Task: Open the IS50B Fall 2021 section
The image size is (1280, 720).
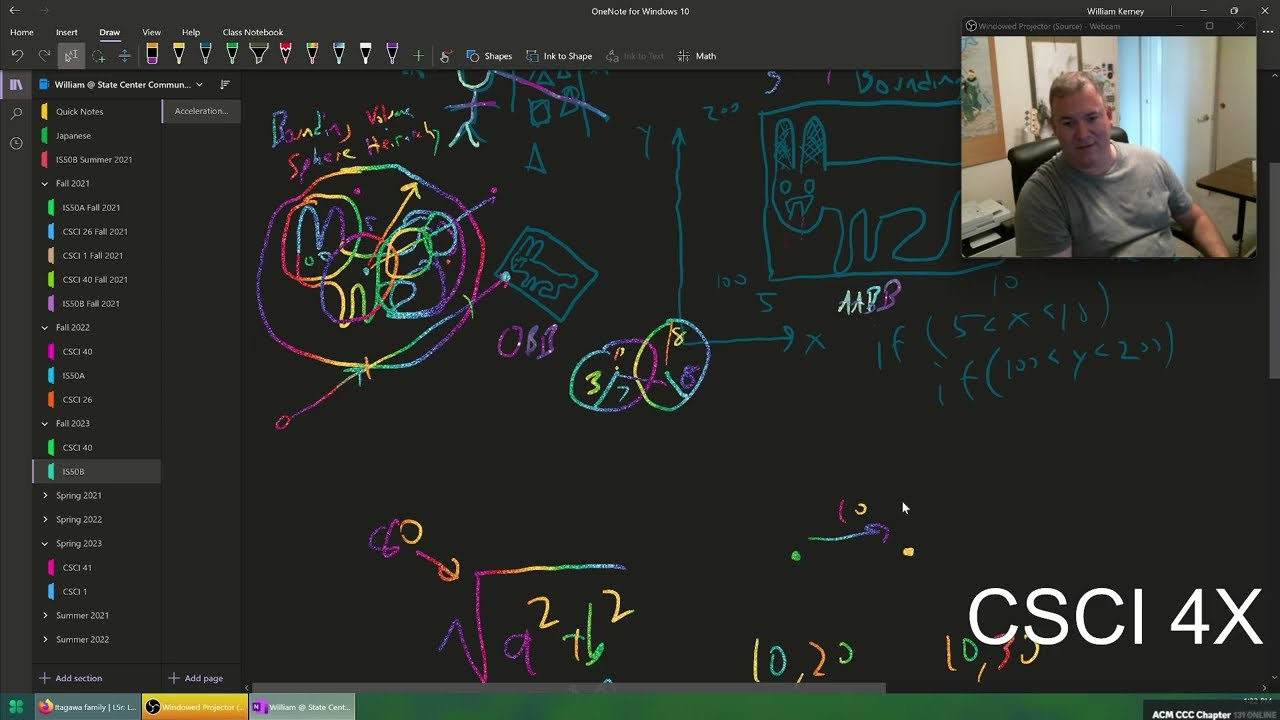Action: pos(97,303)
